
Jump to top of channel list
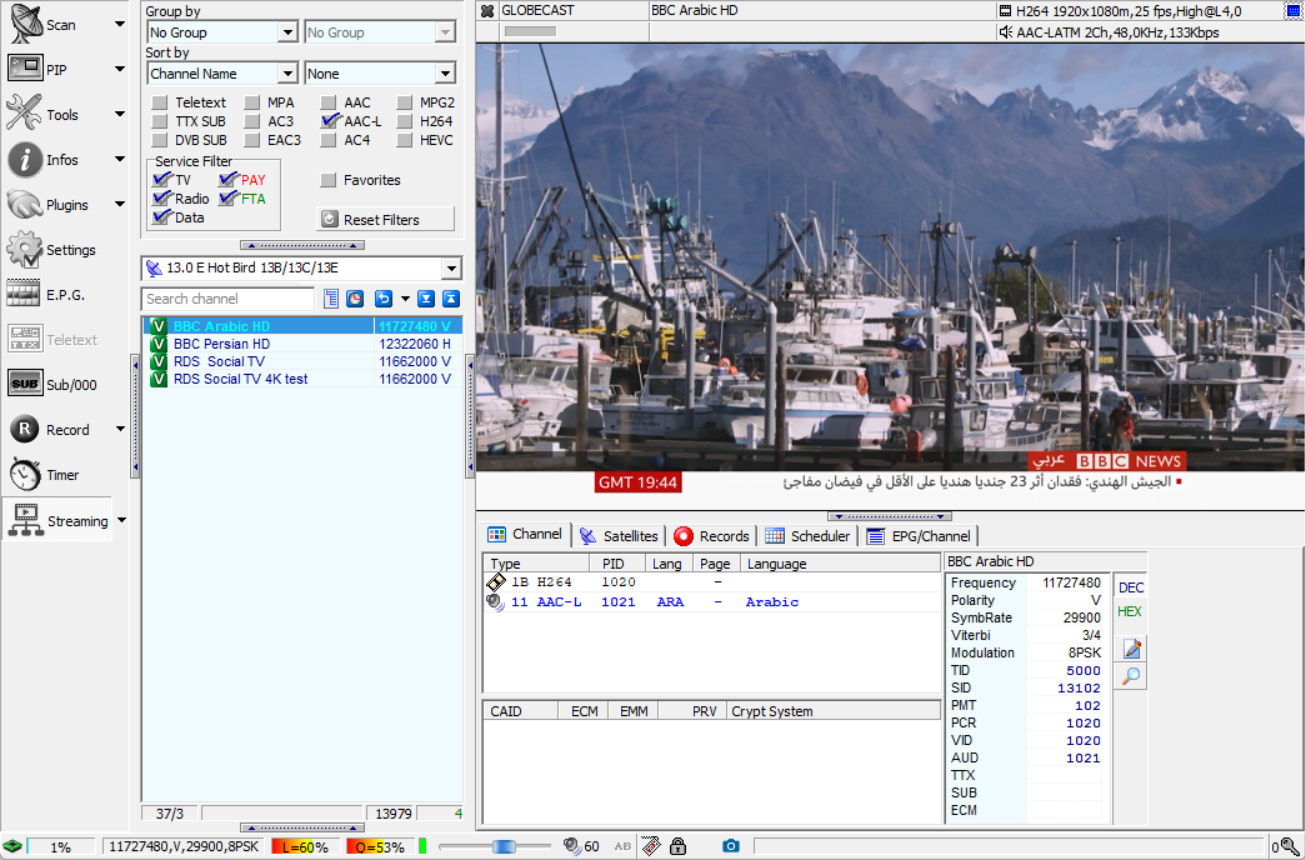click(x=451, y=299)
